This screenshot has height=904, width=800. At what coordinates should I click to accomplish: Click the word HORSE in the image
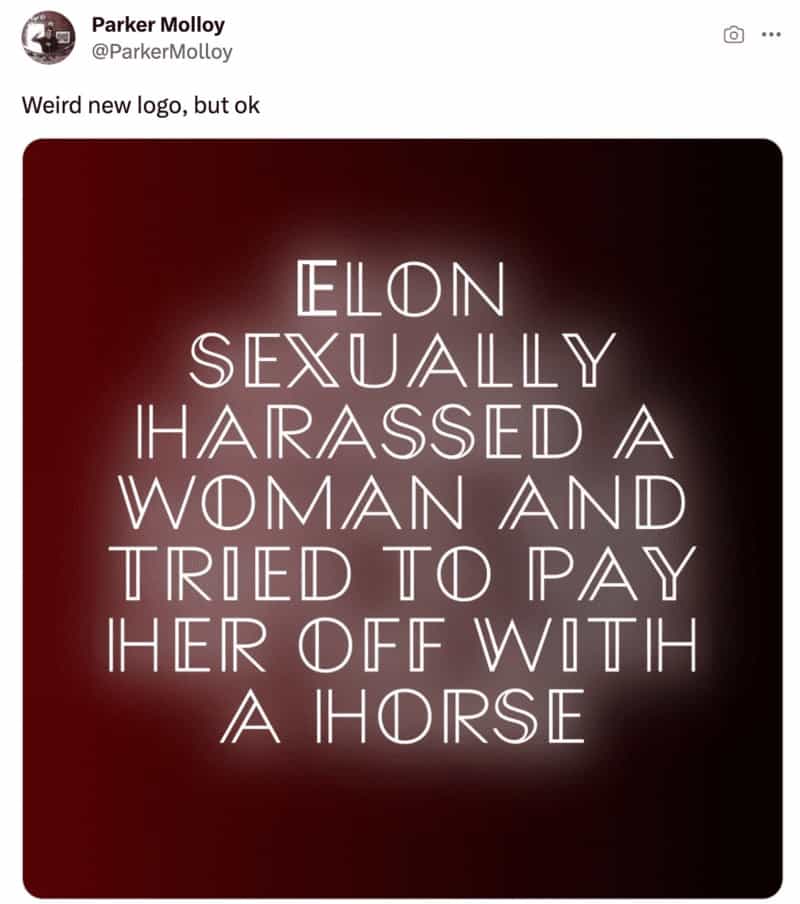pyautogui.click(x=450, y=716)
